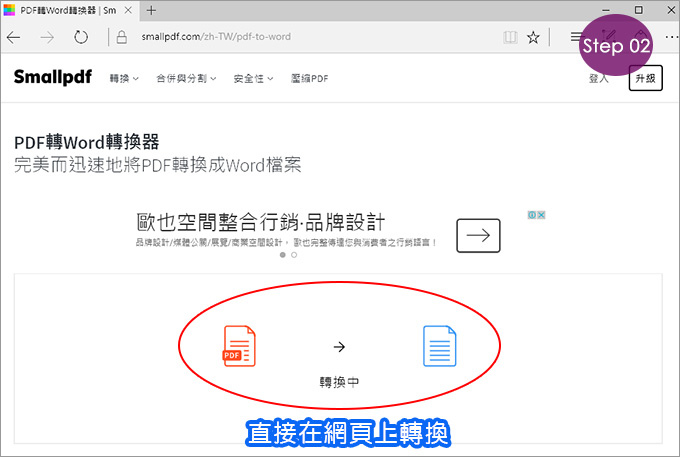Open reading view book icon
680x457 pixels.
tap(510, 37)
